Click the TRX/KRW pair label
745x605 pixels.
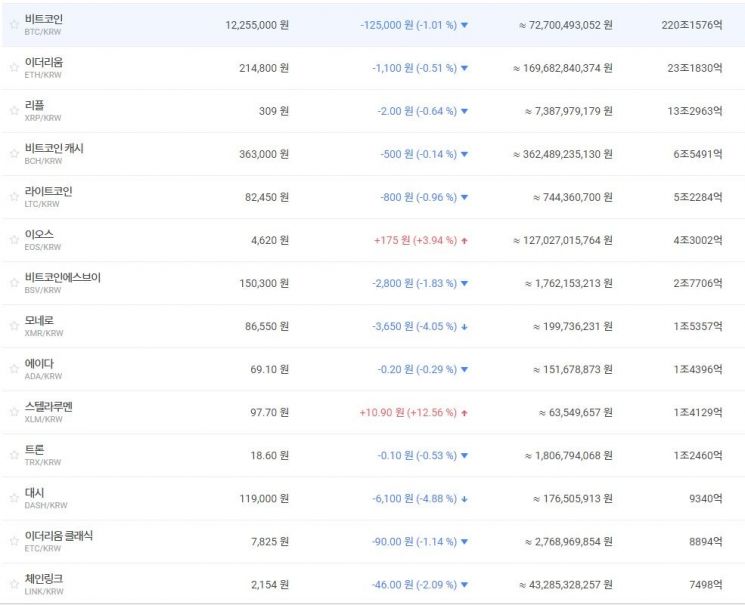pos(43,462)
